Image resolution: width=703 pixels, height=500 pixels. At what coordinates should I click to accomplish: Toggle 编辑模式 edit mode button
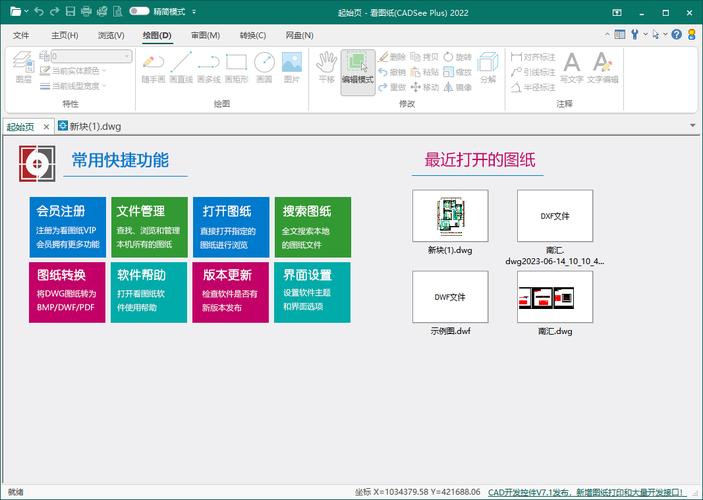pos(357,72)
